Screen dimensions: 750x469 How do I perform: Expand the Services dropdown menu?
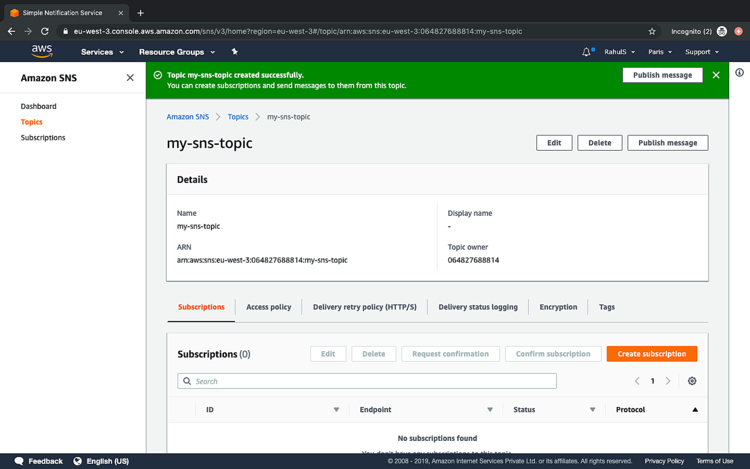pyautogui.click(x=102, y=52)
